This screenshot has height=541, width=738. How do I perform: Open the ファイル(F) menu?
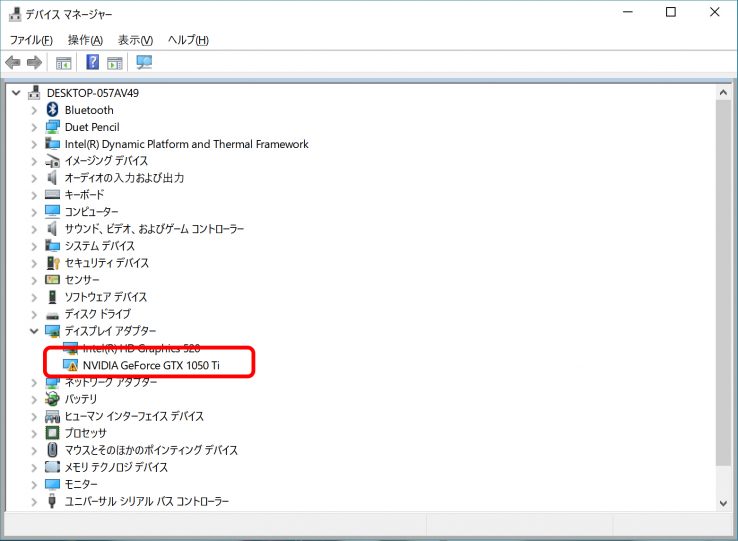click(31, 40)
